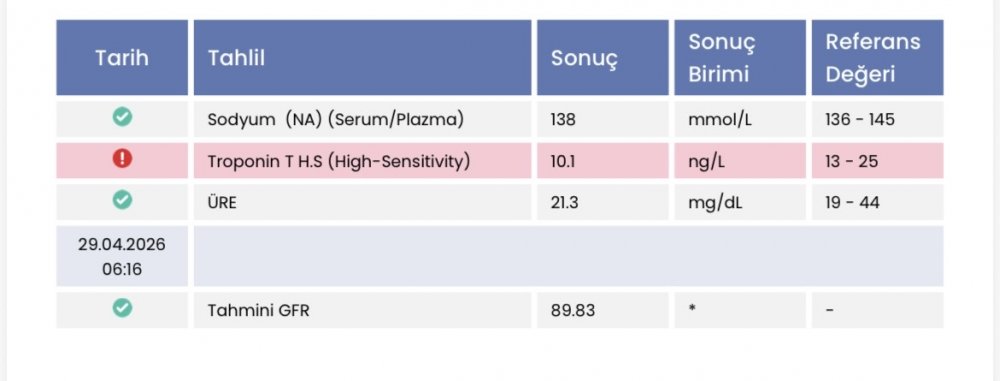Click the Tahmini GFR test name
Image resolution: width=1000 pixels, height=381 pixels.
pyautogui.click(x=258, y=310)
